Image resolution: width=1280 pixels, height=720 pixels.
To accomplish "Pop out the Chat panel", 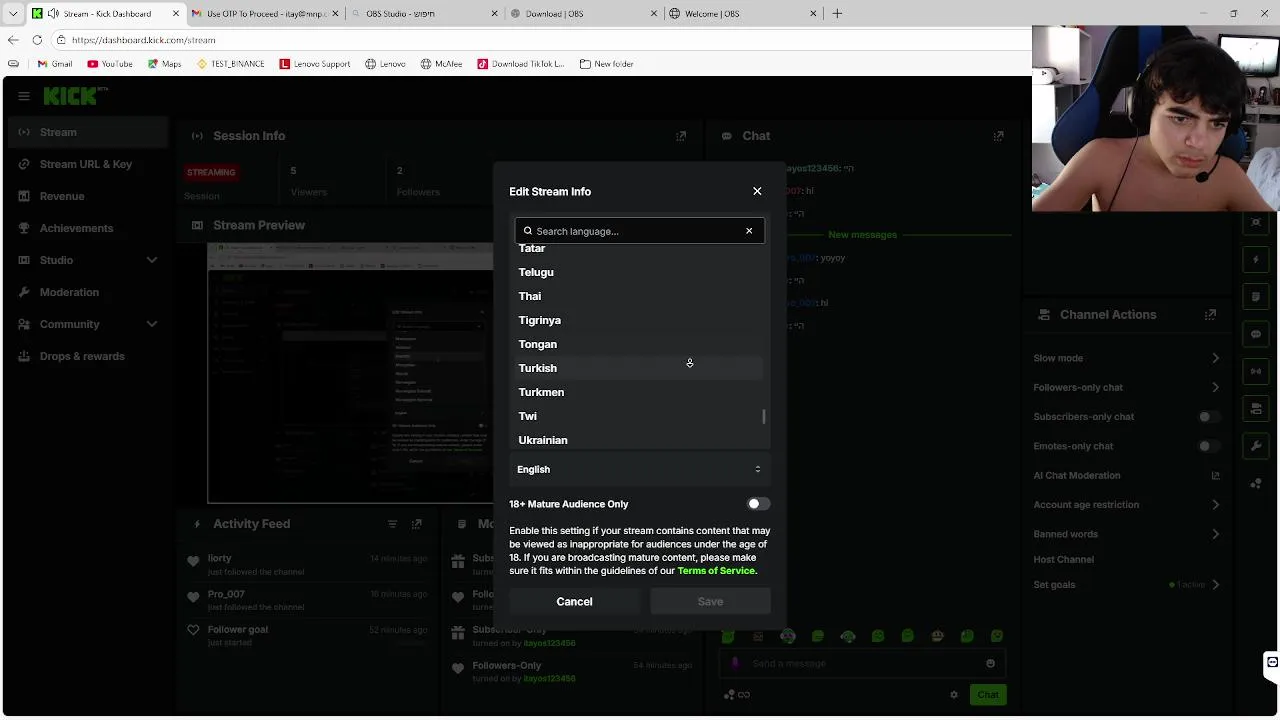I will point(998,136).
